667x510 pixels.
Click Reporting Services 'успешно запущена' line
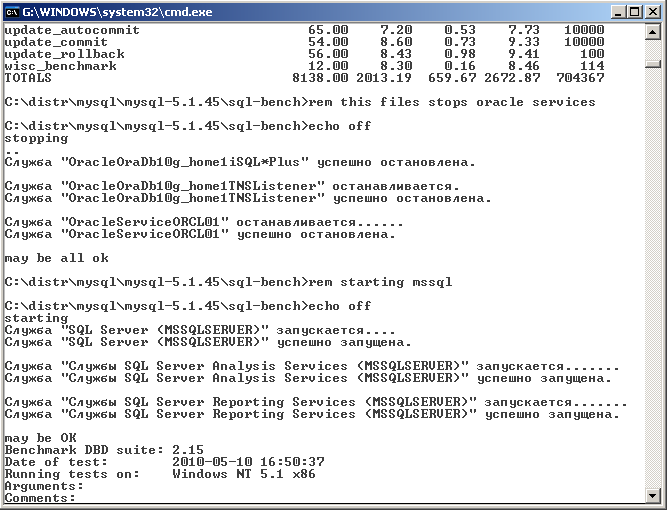click(x=312, y=414)
